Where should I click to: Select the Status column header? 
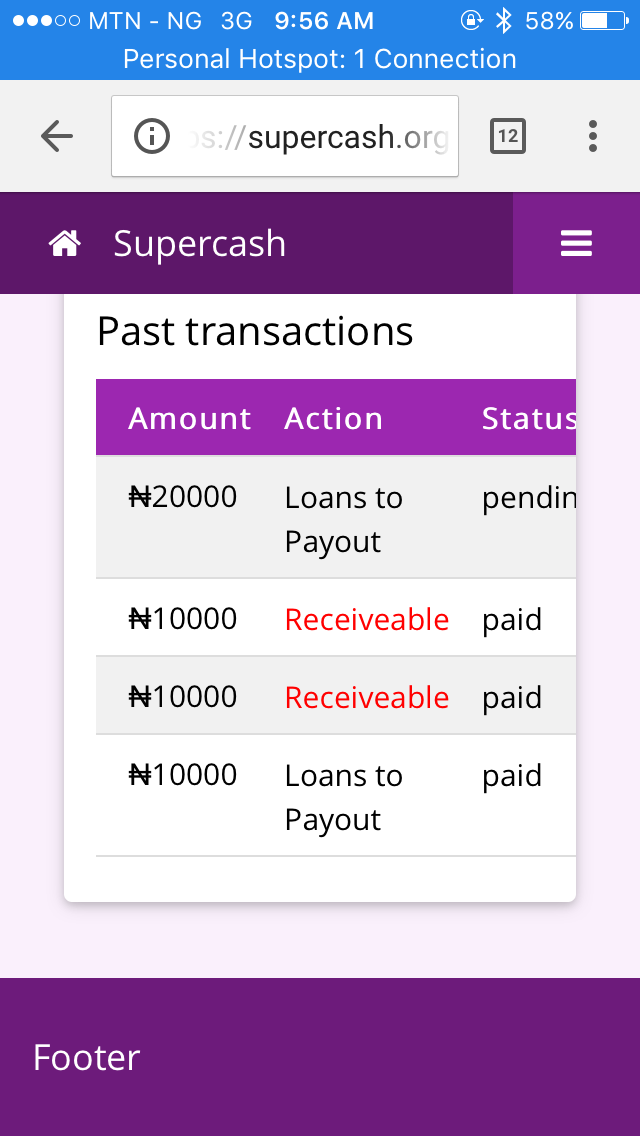coord(529,418)
